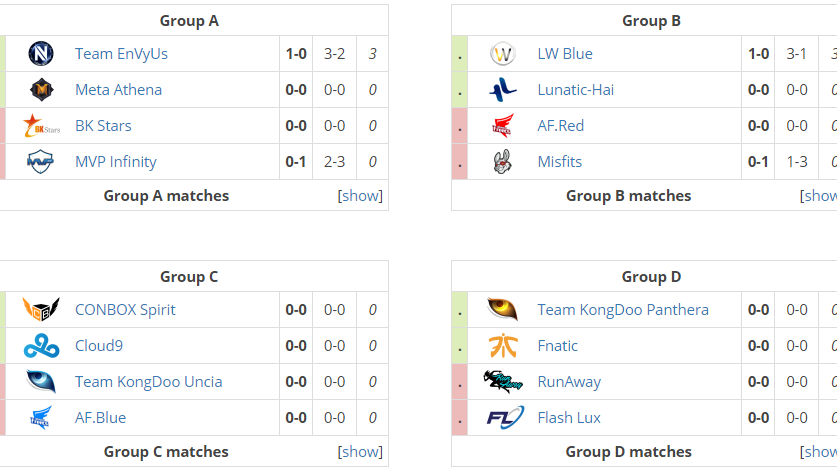Click the MVP Infinity logo icon
The width and height of the screenshot is (837, 475).
[x=41, y=162]
